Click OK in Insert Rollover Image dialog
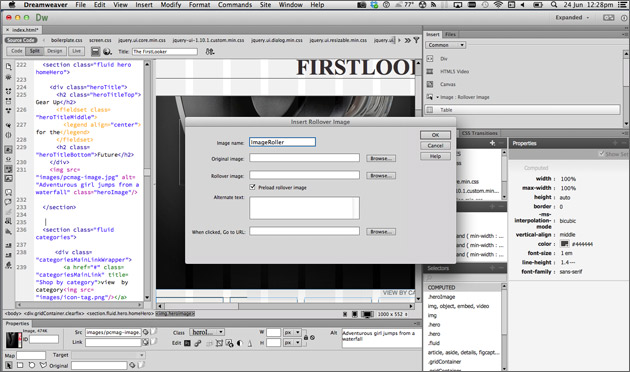Screen dimensions: 630x372 (x=435, y=135)
